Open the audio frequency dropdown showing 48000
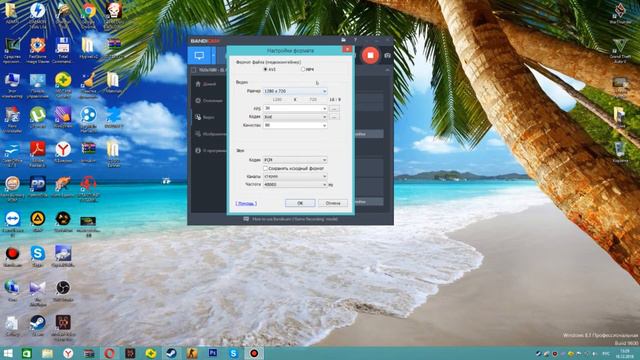 [295, 184]
